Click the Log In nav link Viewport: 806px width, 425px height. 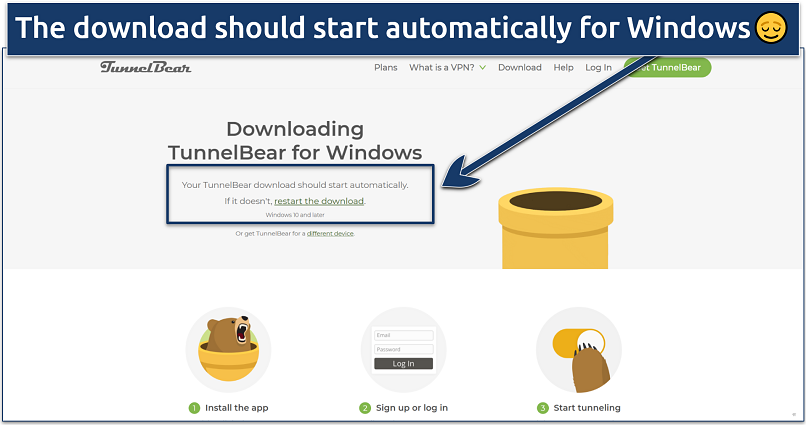(x=598, y=67)
